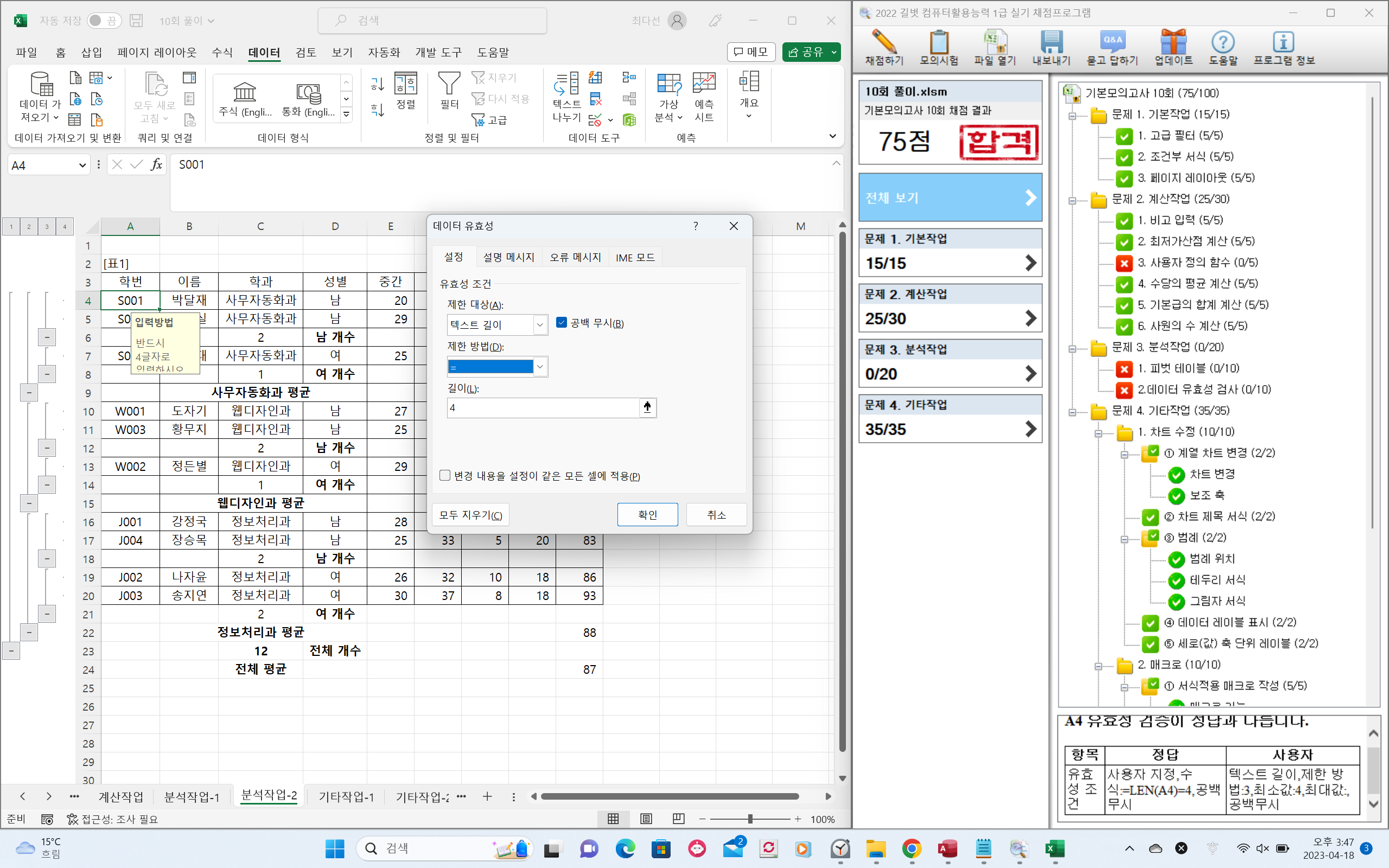Click the zoom slider in status bar
The width and height of the screenshot is (1389, 868).
point(750,819)
